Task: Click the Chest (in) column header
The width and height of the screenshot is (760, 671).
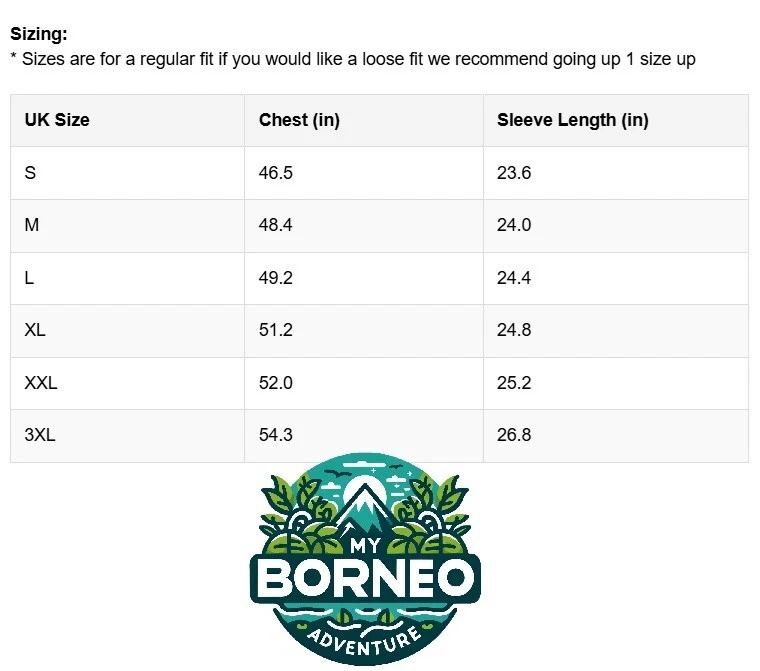Action: pos(299,120)
